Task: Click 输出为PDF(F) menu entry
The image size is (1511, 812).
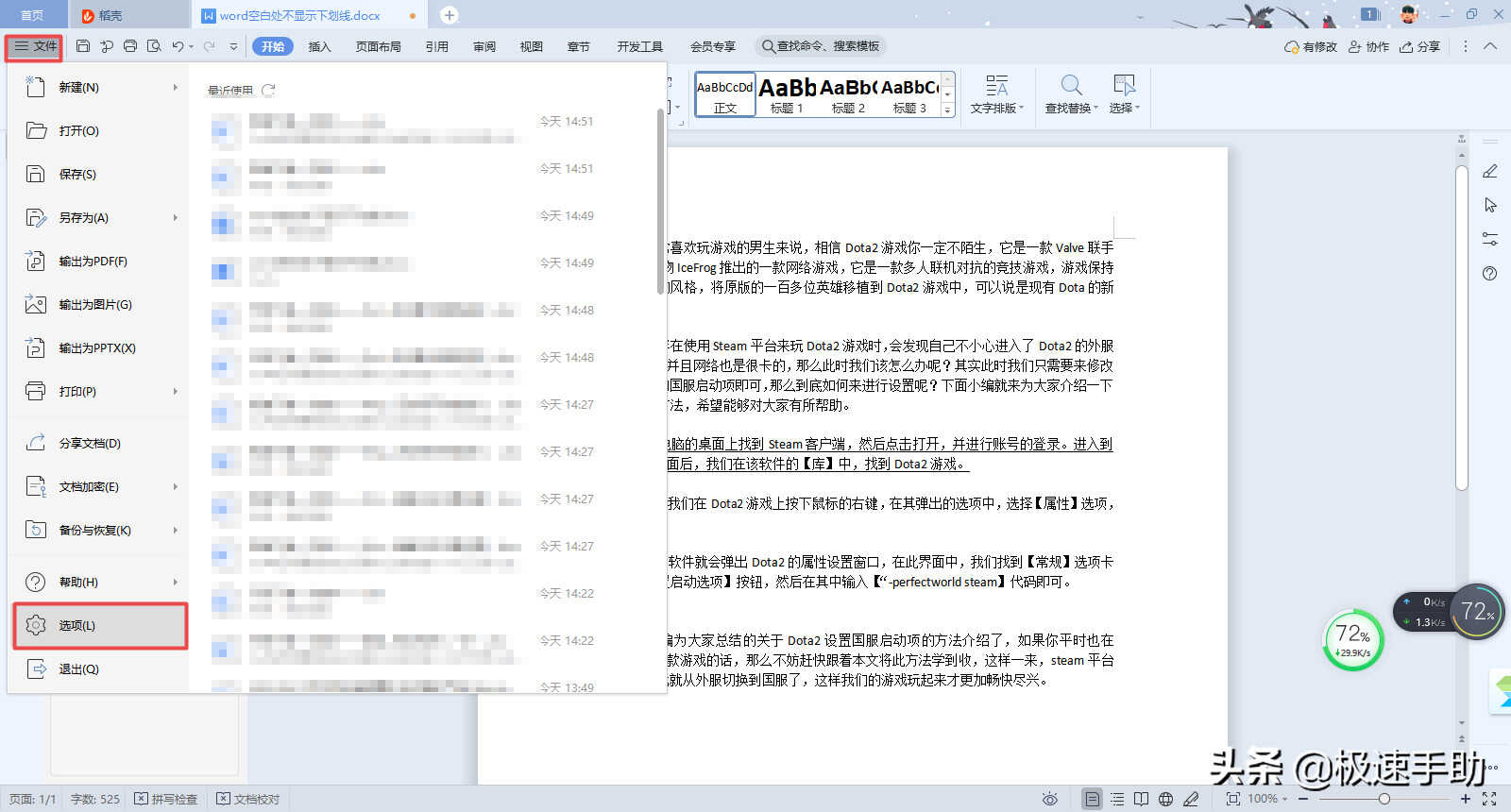Action: [x=100, y=261]
